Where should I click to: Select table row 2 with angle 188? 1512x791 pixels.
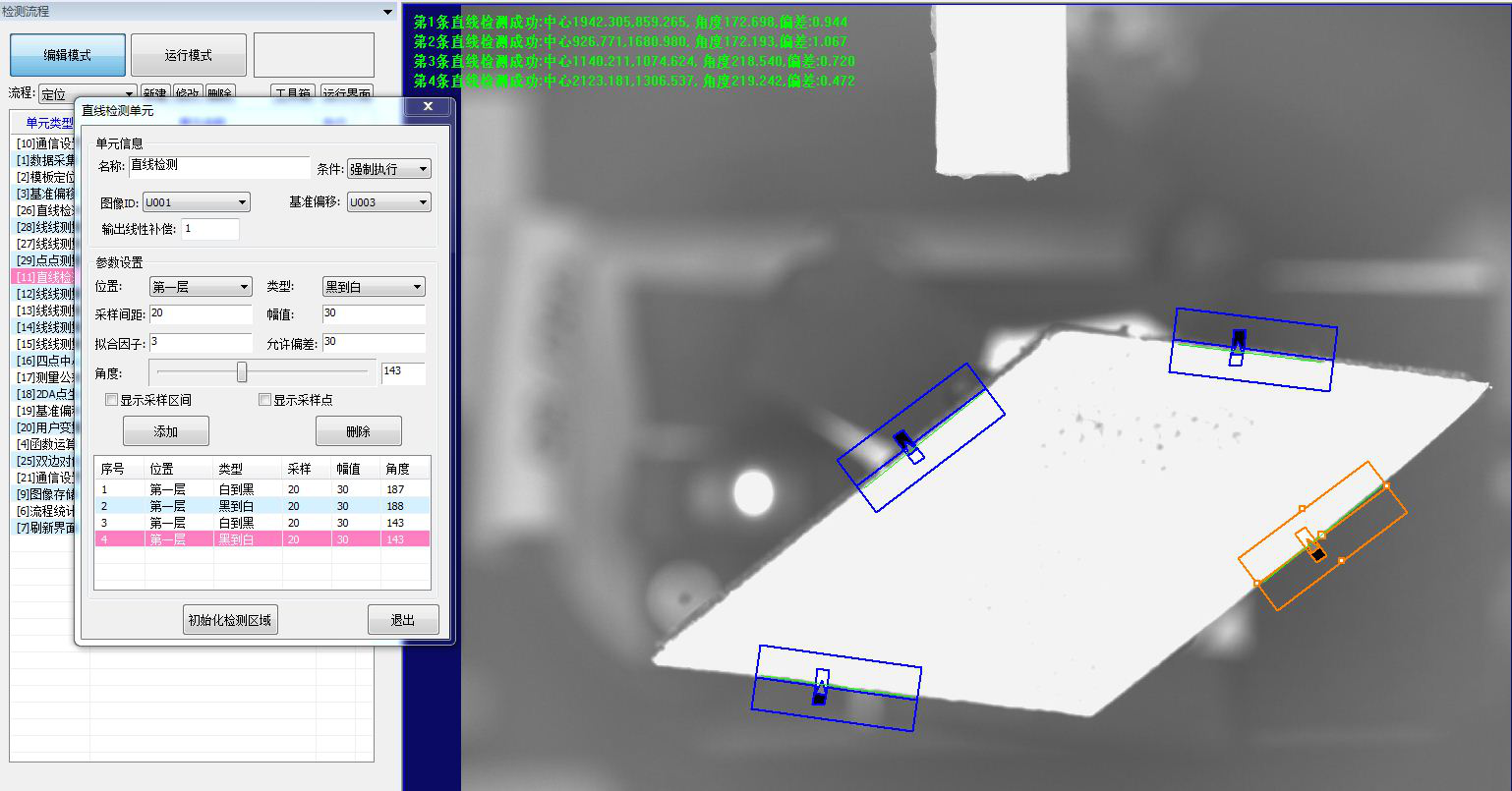pyautogui.click(x=262, y=506)
